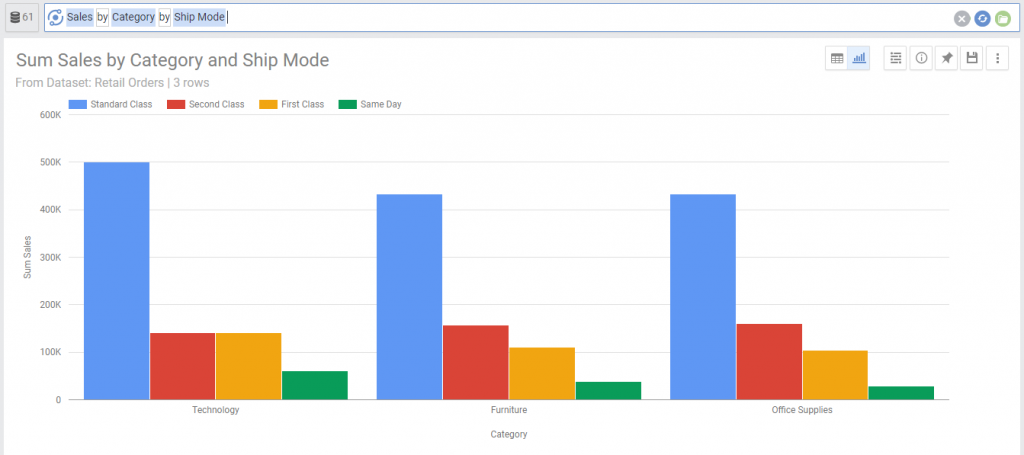The width and height of the screenshot is (1024, 455).
Task: Select the 'Category' token in the query
Action: tap(133, 18)
